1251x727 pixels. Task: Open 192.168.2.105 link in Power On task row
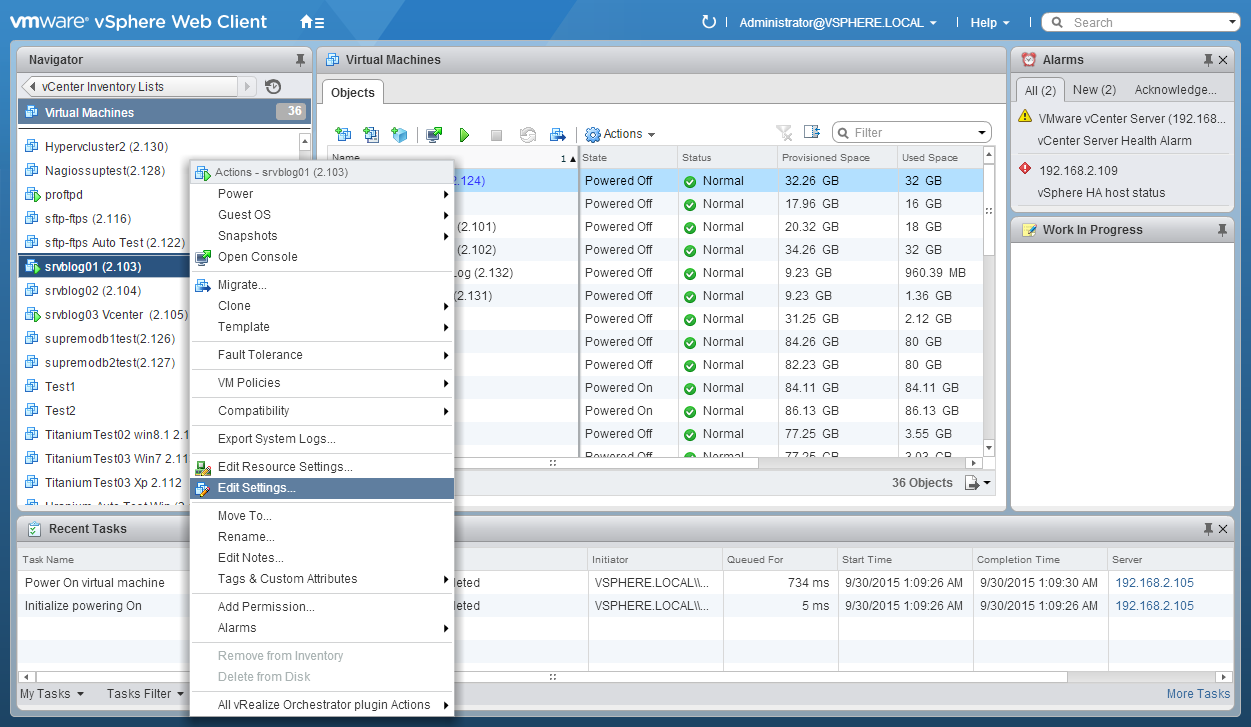(1154, 583)
